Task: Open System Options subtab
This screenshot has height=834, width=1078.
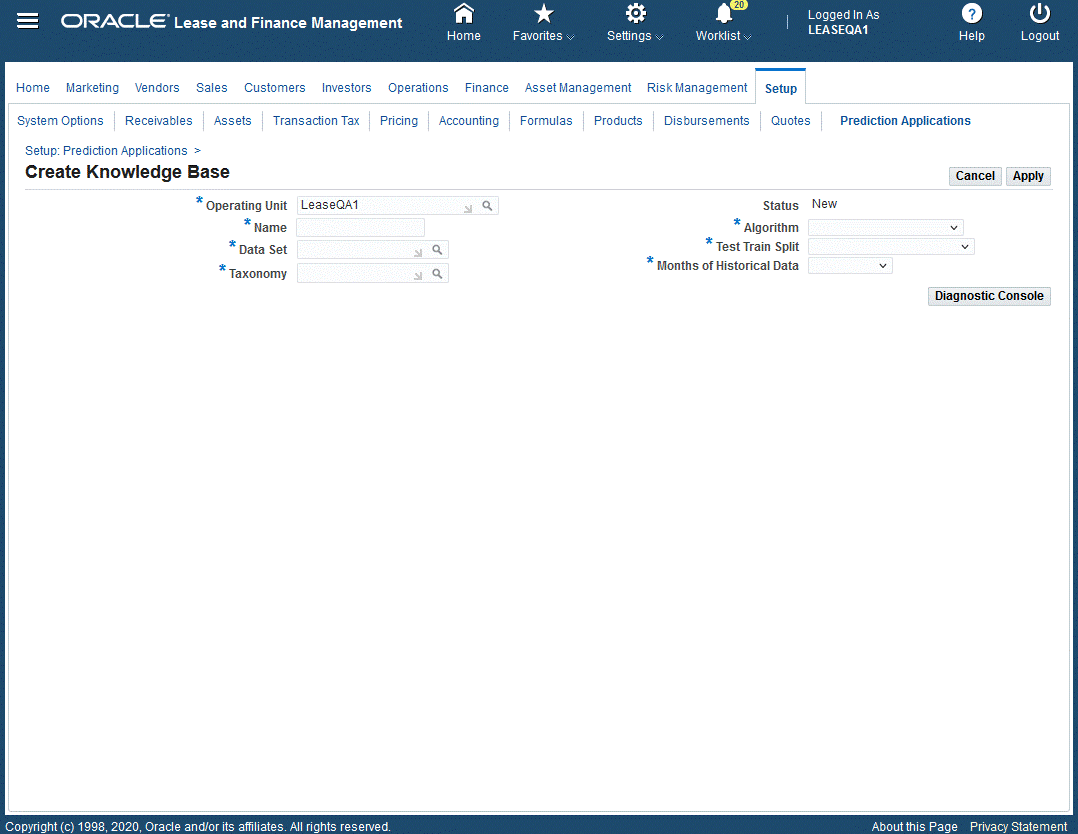Action: point(60,121)
